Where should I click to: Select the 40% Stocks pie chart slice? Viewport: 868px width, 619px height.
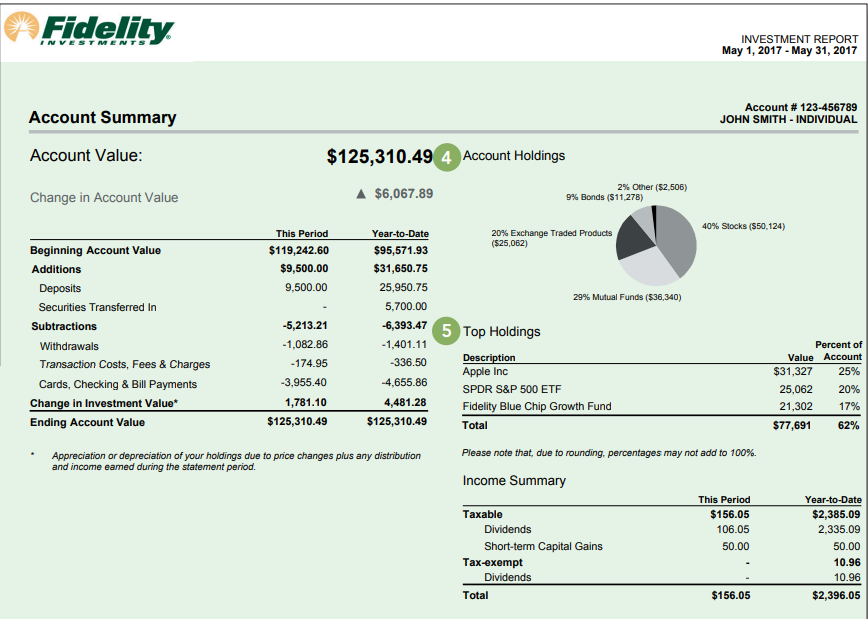pos(678,238)
